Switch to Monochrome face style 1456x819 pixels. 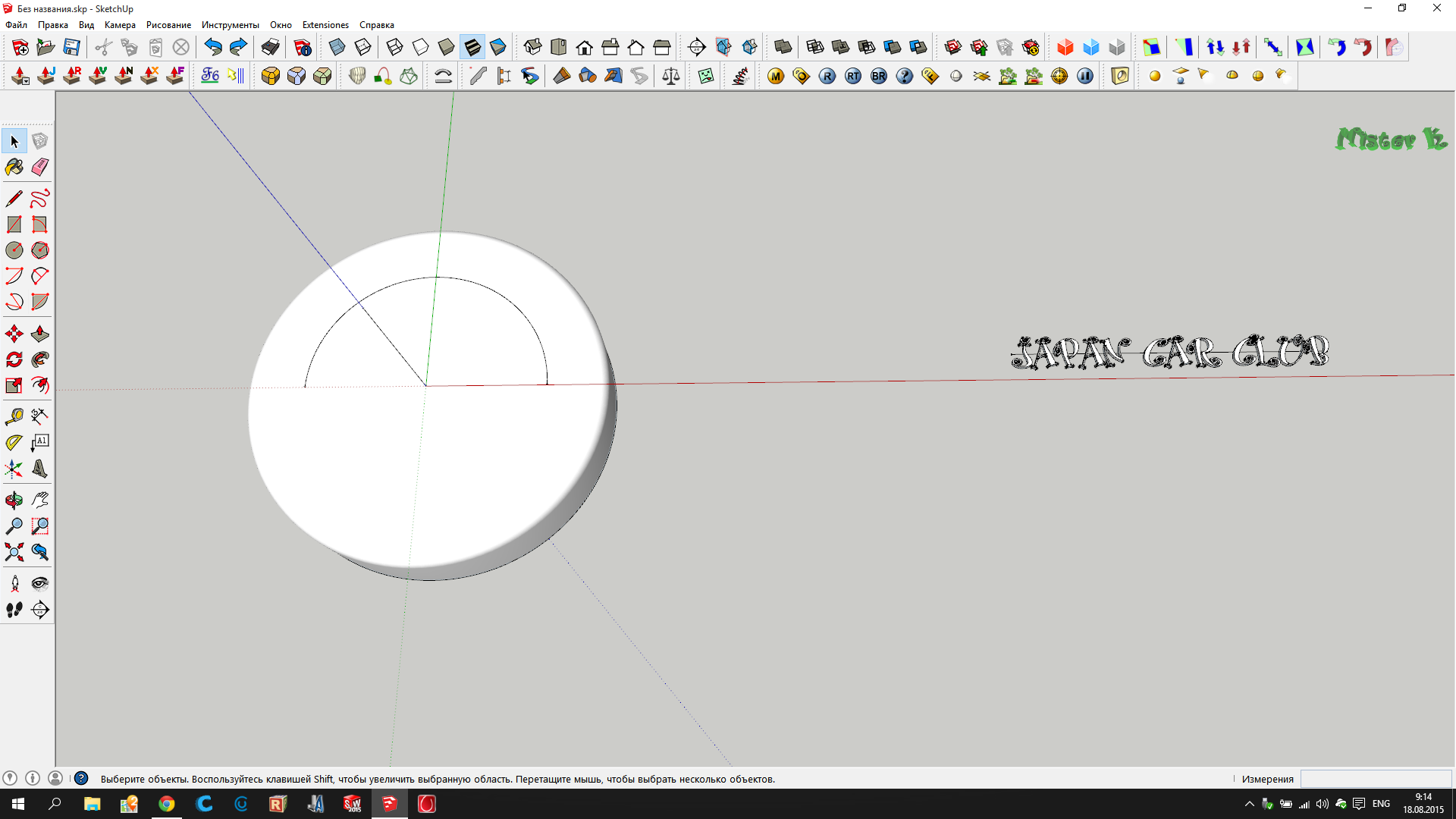coord(498,48)
